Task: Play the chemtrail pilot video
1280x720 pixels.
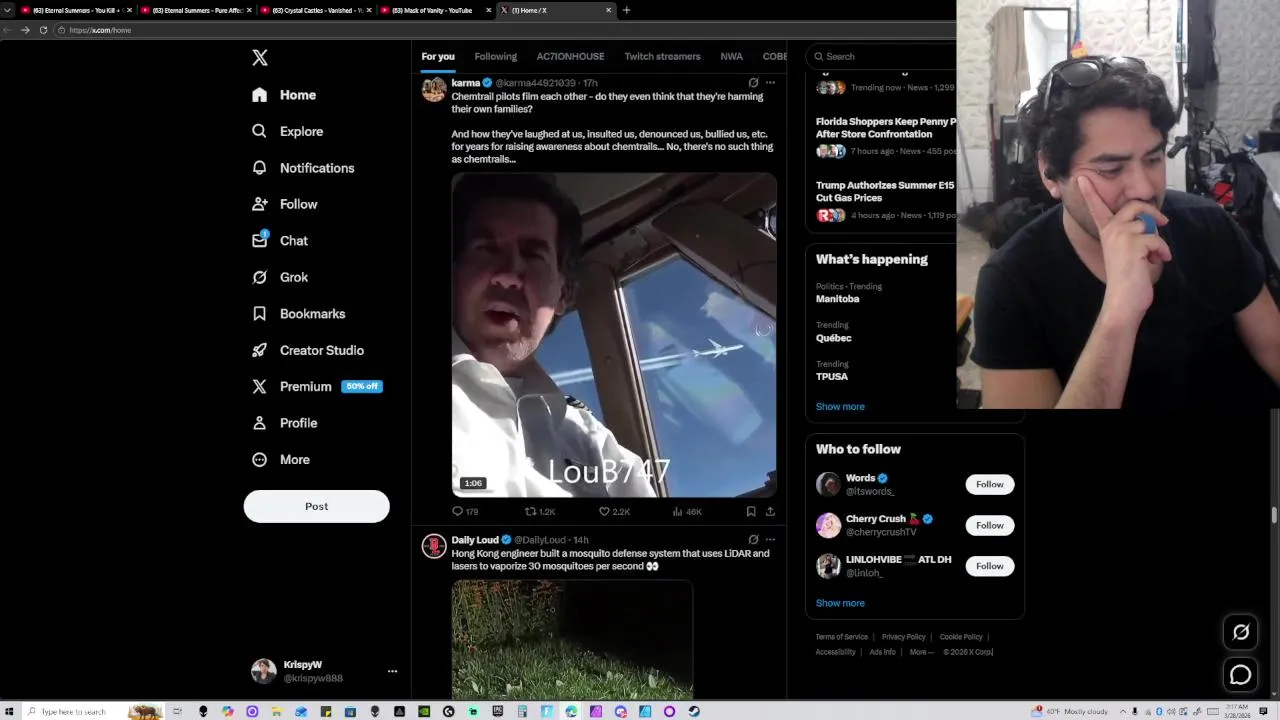Action: point(614,335)
